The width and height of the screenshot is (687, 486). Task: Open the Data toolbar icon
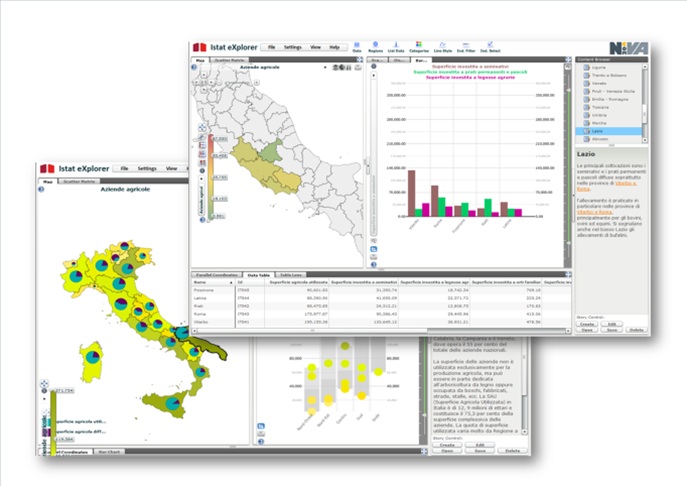357,47
